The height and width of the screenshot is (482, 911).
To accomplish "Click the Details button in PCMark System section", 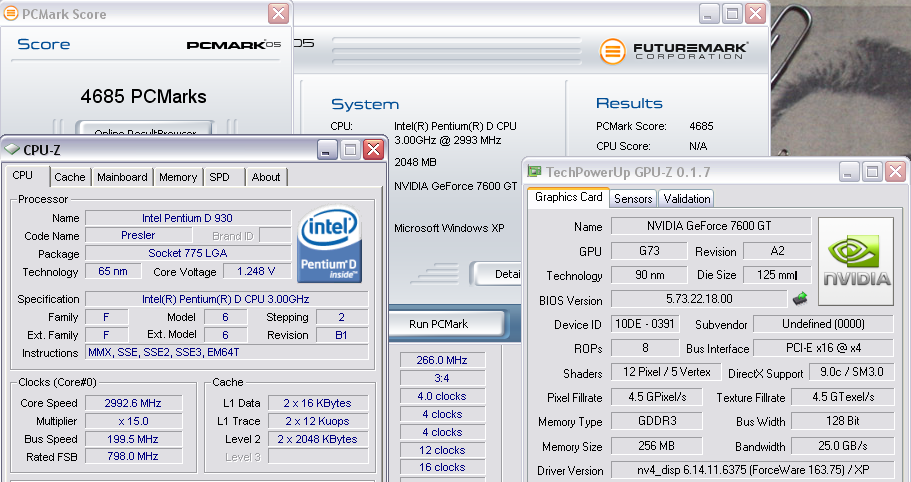I will click(x=497, y=274).
